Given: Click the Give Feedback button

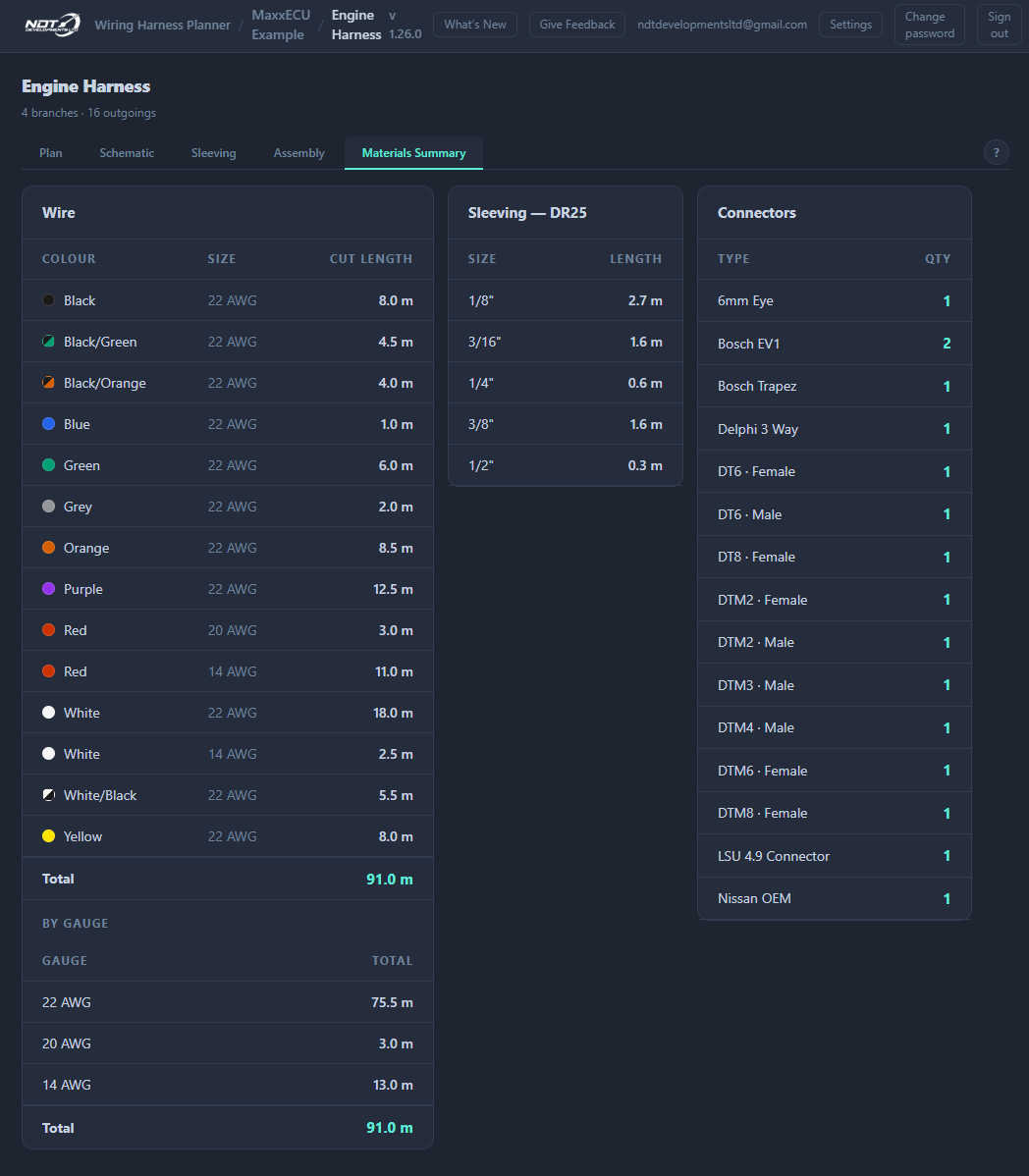Looking at the screenshot, I should (x=576, y=25).
